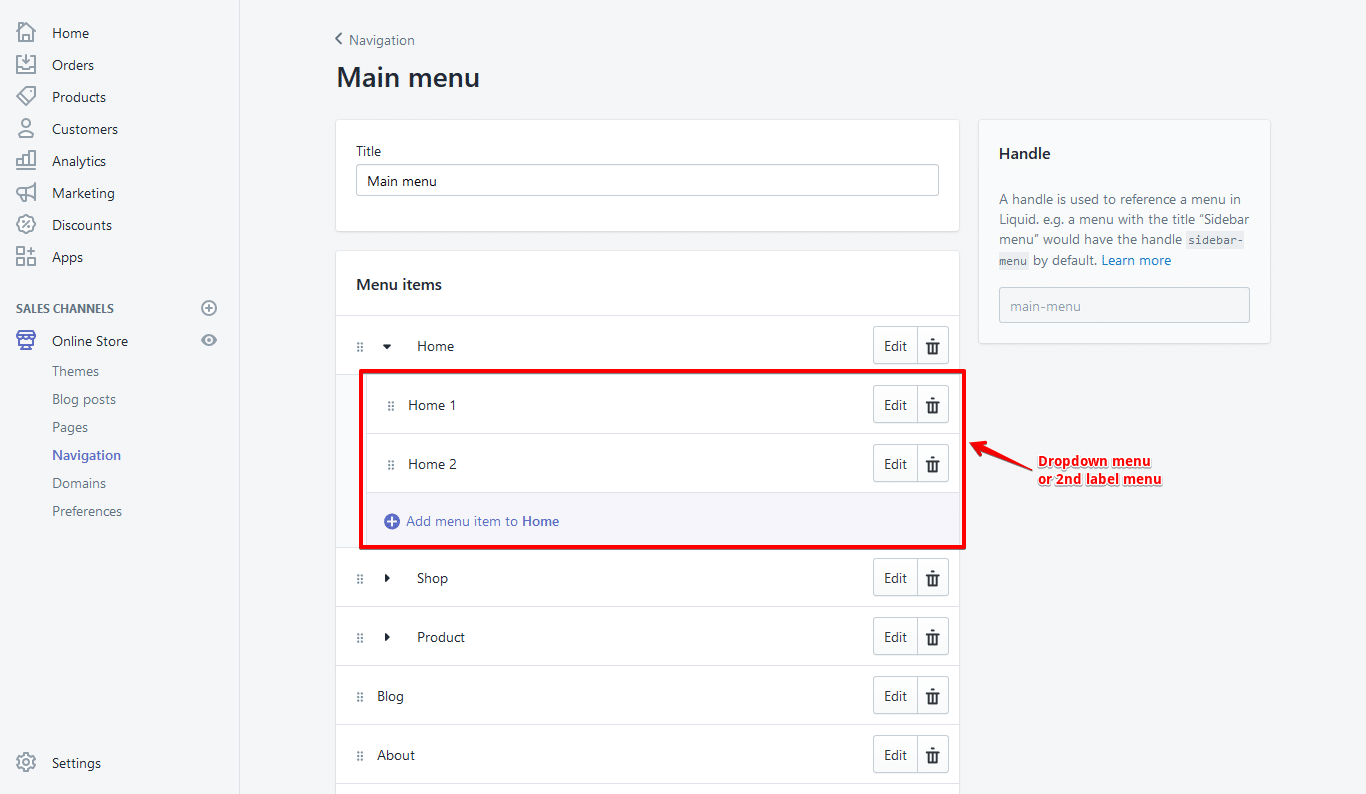Open the Apps section icon
This screenshot has height=794, width=1366.
[x=26, y=256]
